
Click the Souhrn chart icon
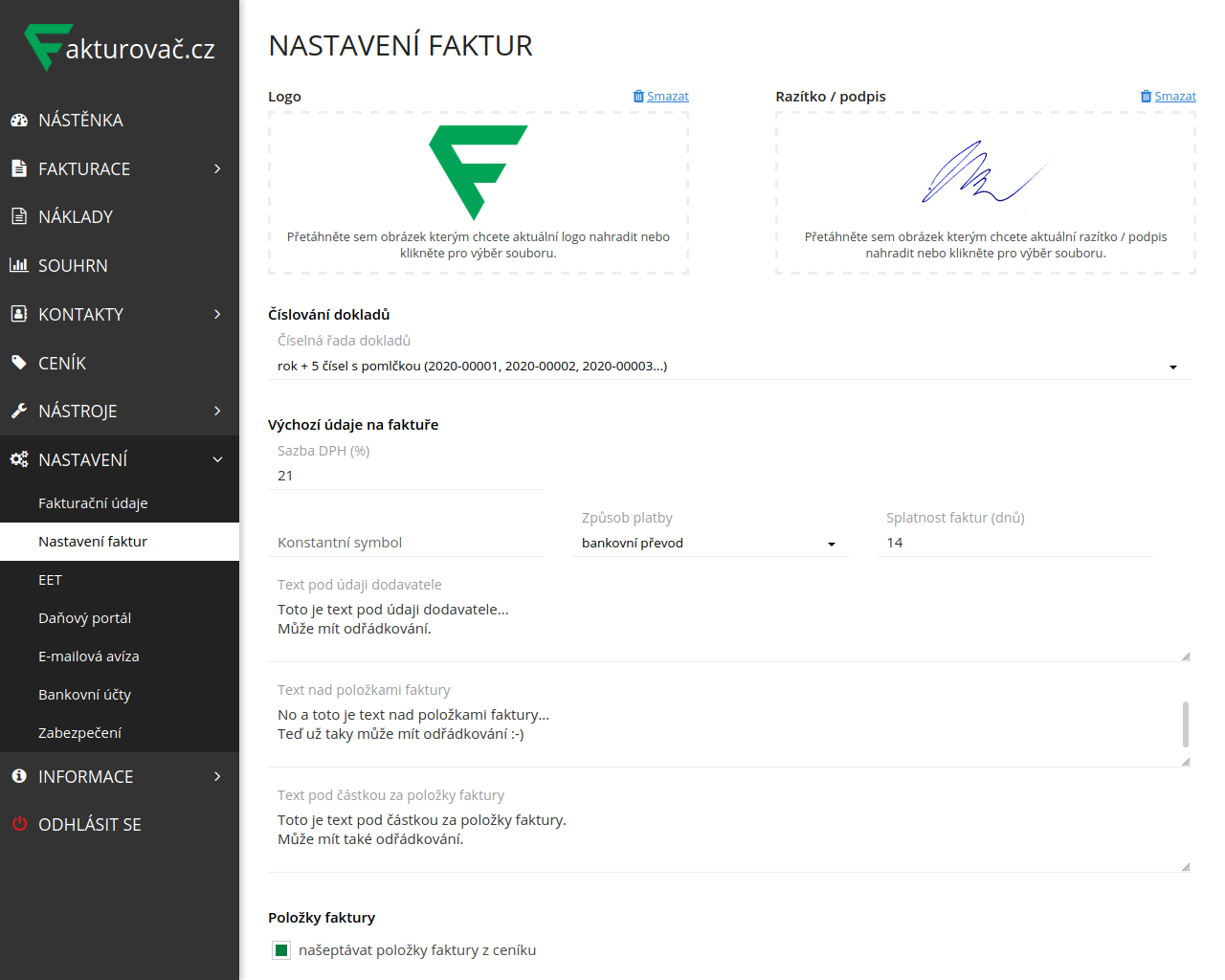(19, 265)
